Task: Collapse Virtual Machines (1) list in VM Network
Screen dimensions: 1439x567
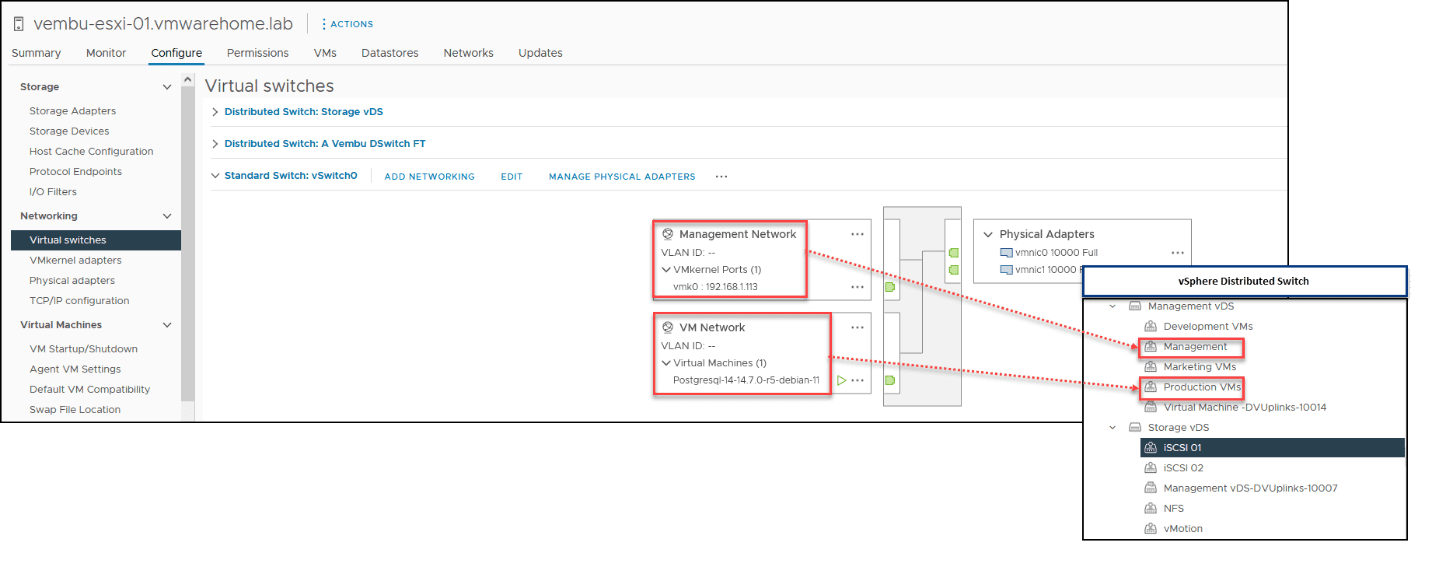Action: point(666,363)
